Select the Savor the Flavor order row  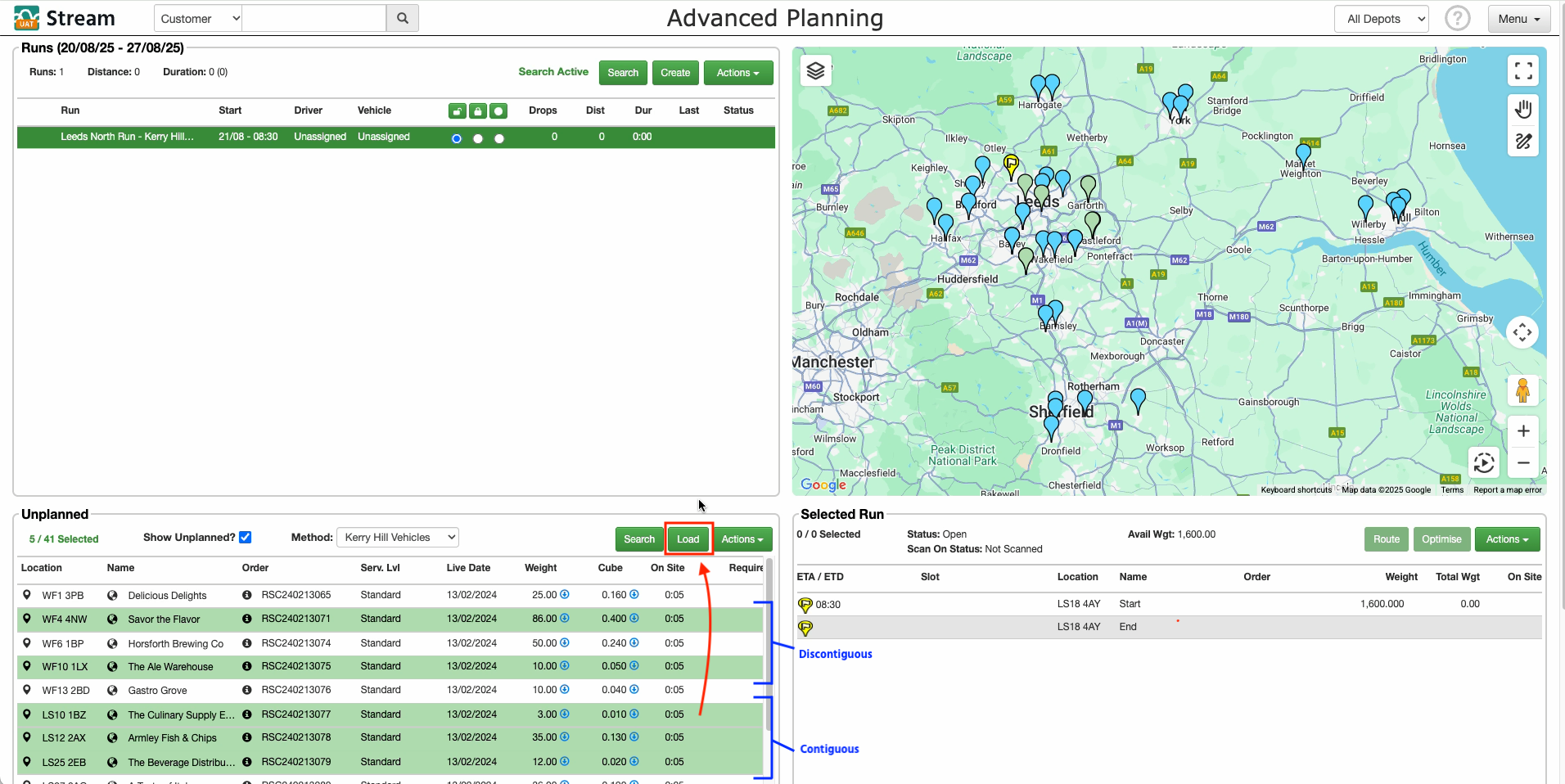pyautogui.click(x=390, y=619)
